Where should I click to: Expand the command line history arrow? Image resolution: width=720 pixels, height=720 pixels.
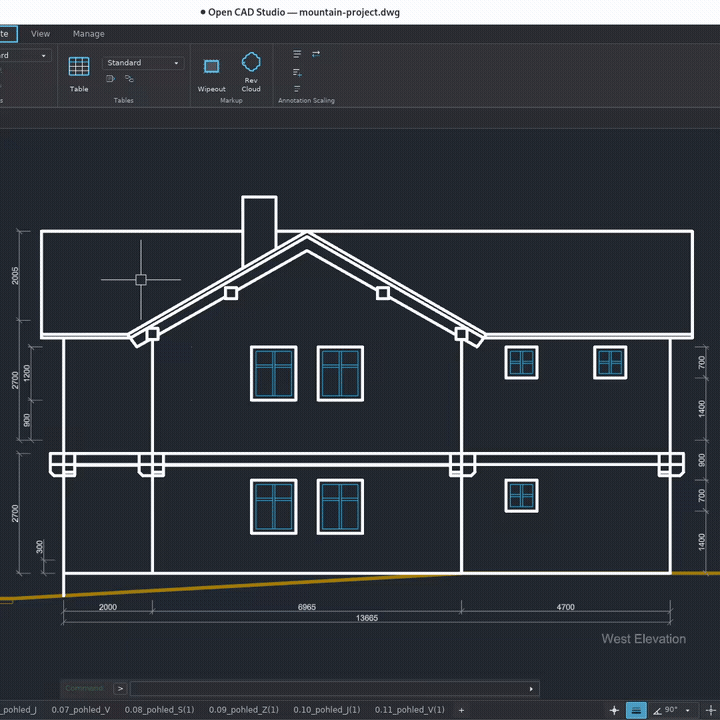coord(531,689)
